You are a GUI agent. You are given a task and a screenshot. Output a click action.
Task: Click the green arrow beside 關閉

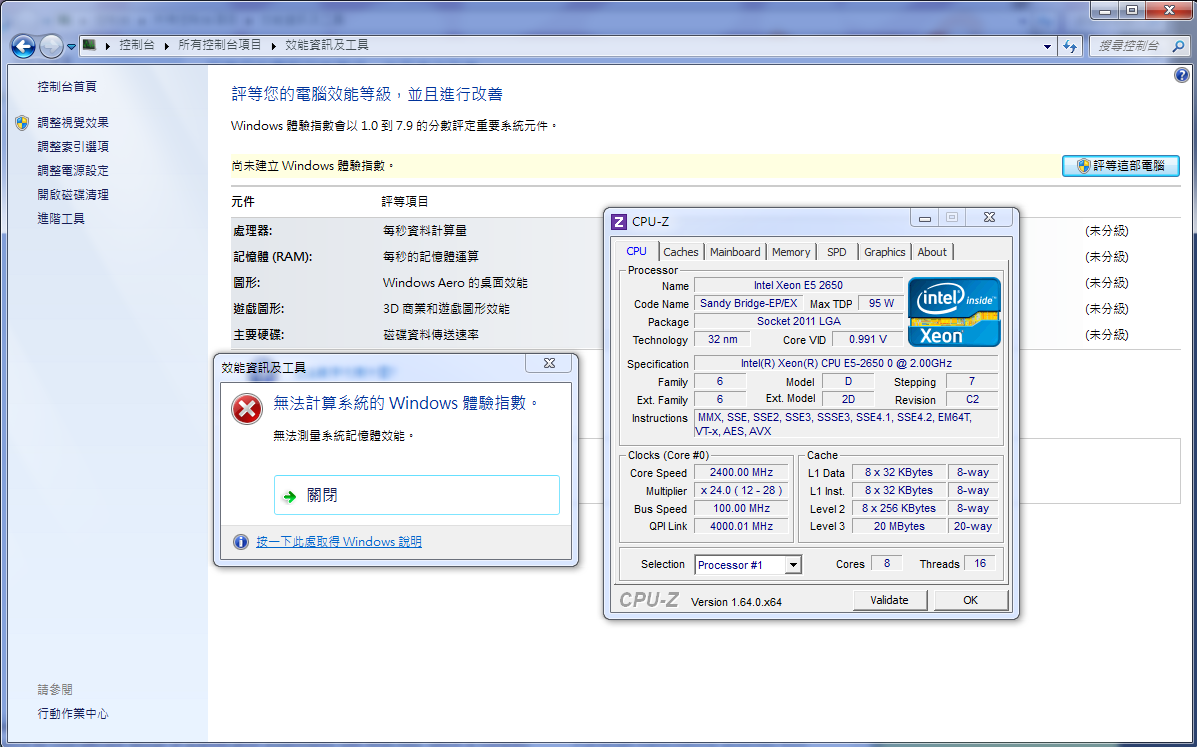coord(289,497)
